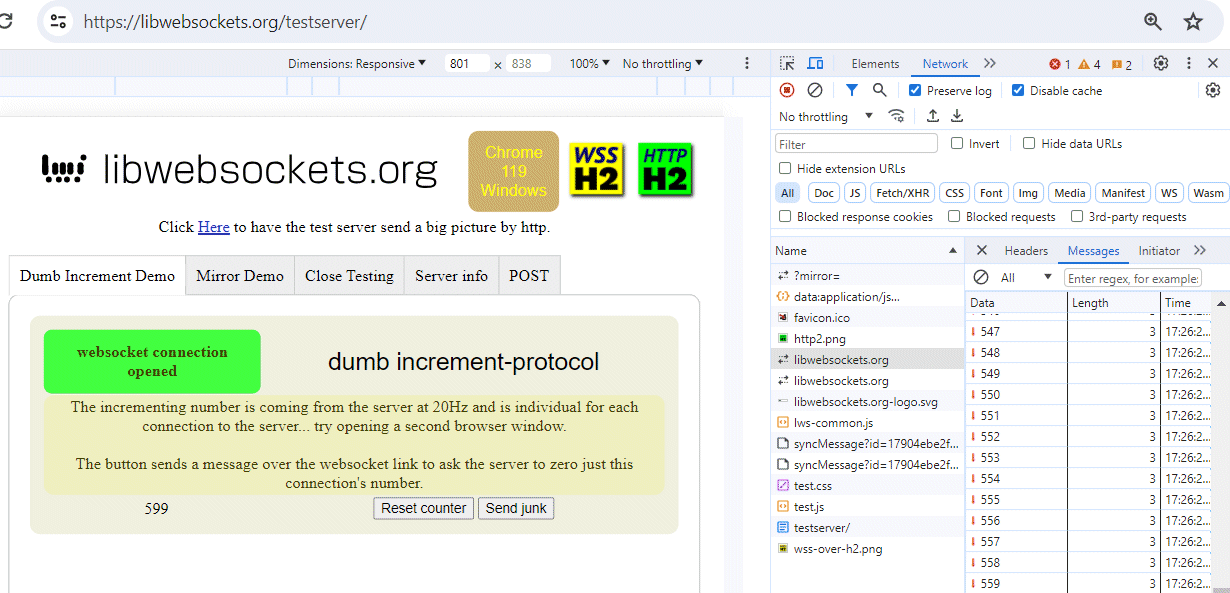
Task: Open the Close Testing tab
Action: point(349,276)
